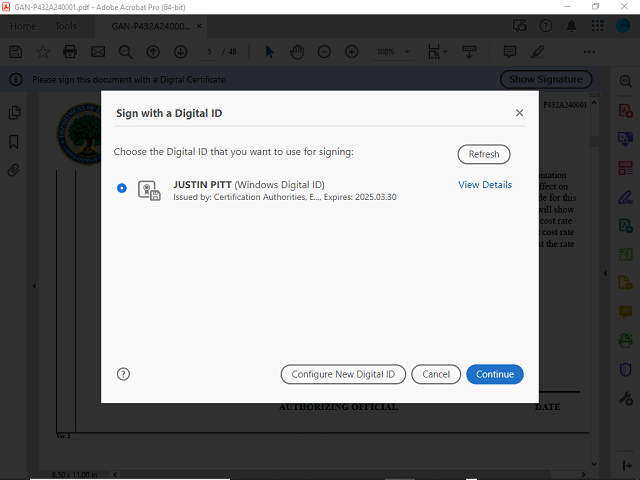Image resolution: width=640 pixels, height=480 pixels.
Task: Print the document using the printer icon
Action: [70, 52]
